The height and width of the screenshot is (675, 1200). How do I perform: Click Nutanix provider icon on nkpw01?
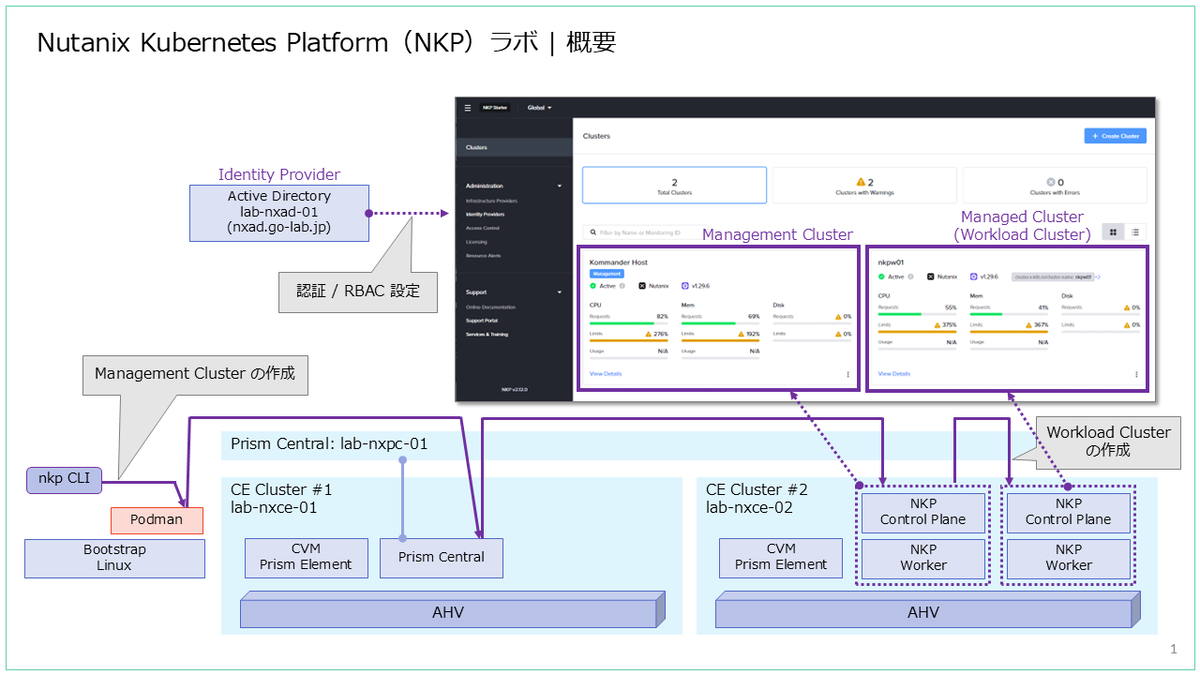pyautogui.click(x=930, y=276)
